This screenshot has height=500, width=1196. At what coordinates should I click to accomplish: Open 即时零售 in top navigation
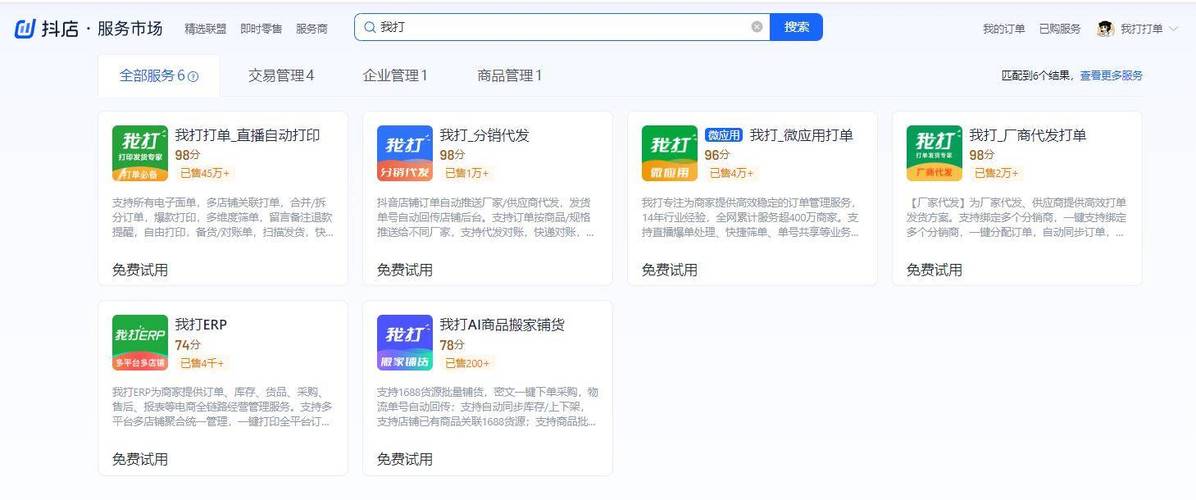[261, 29]
